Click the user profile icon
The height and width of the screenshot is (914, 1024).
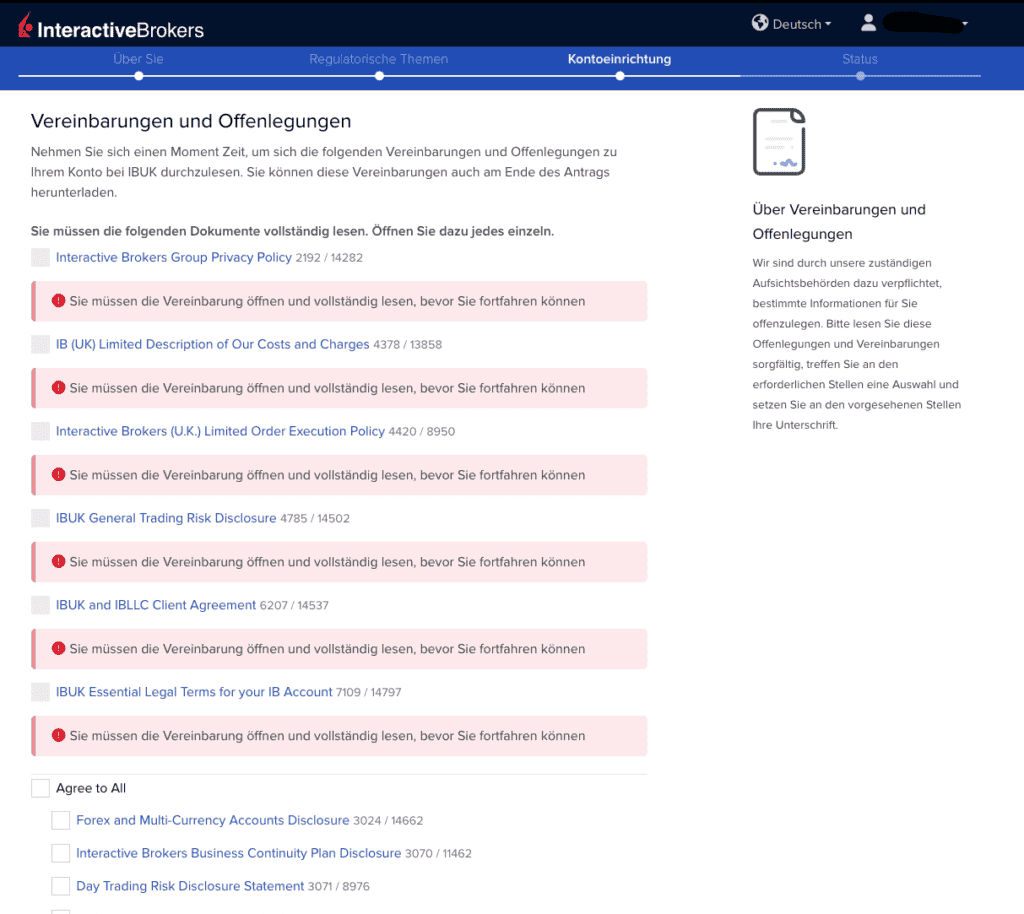point(868,23)
